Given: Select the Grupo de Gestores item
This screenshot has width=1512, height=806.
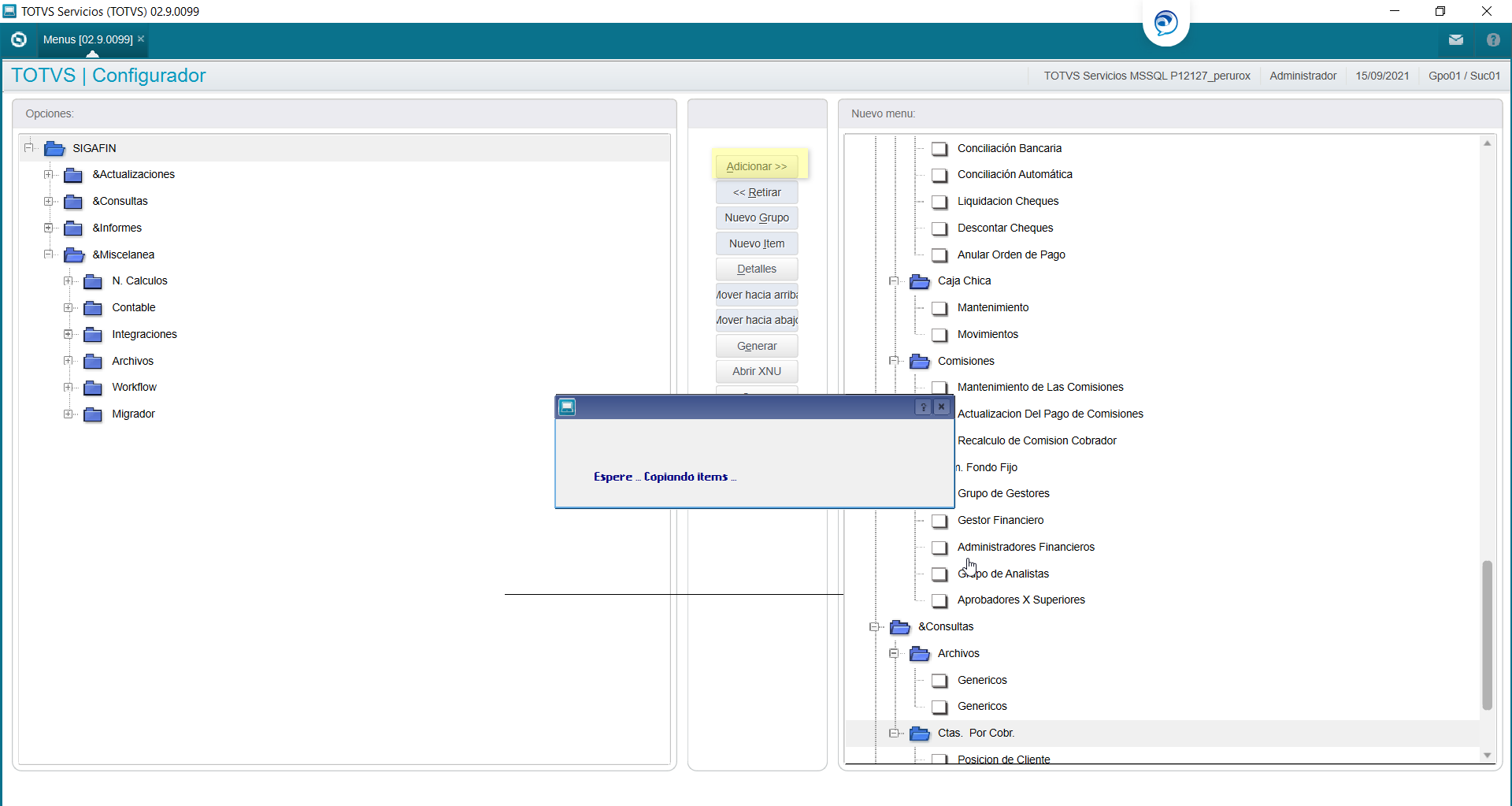Looking at the screenshot, I should point(1003,494).
